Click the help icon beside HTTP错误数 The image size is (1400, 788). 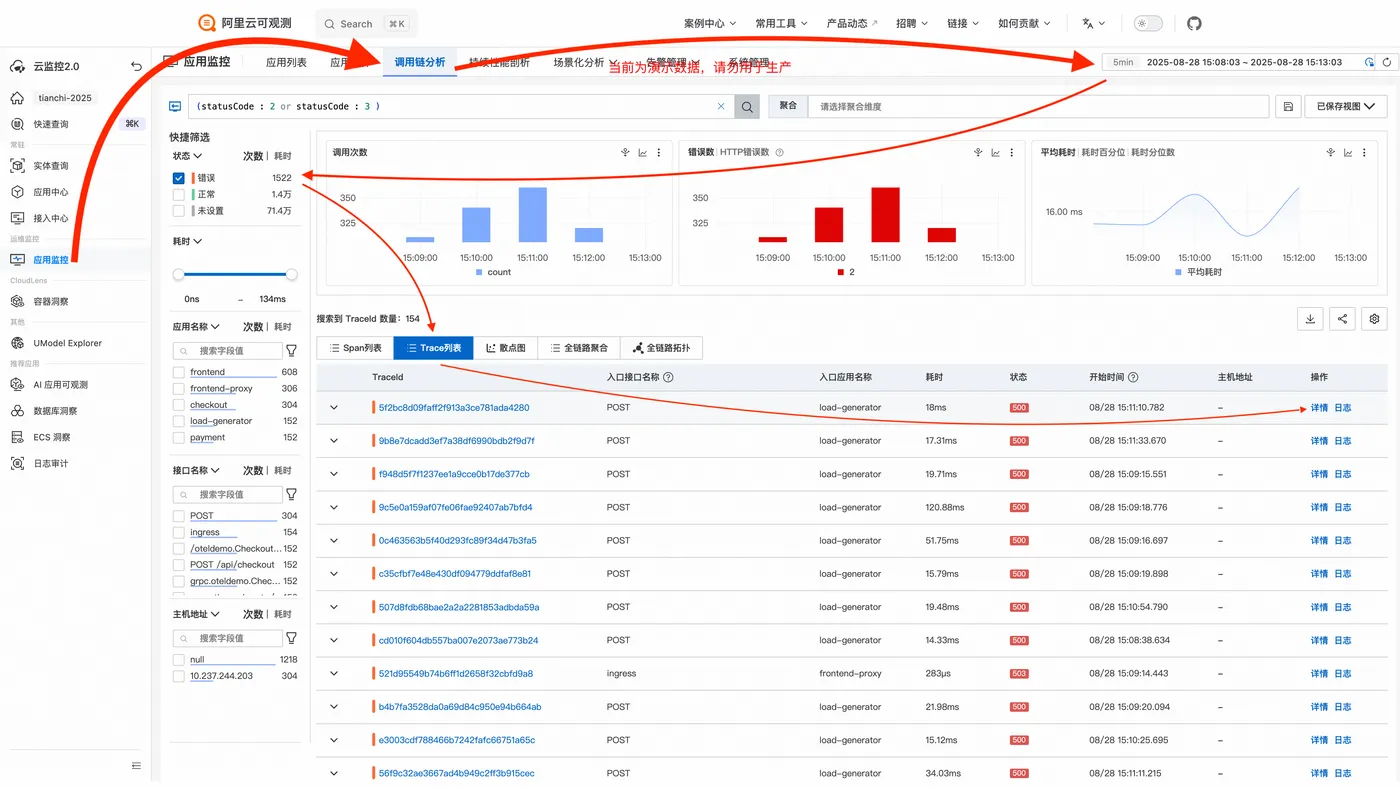[779, 153]
